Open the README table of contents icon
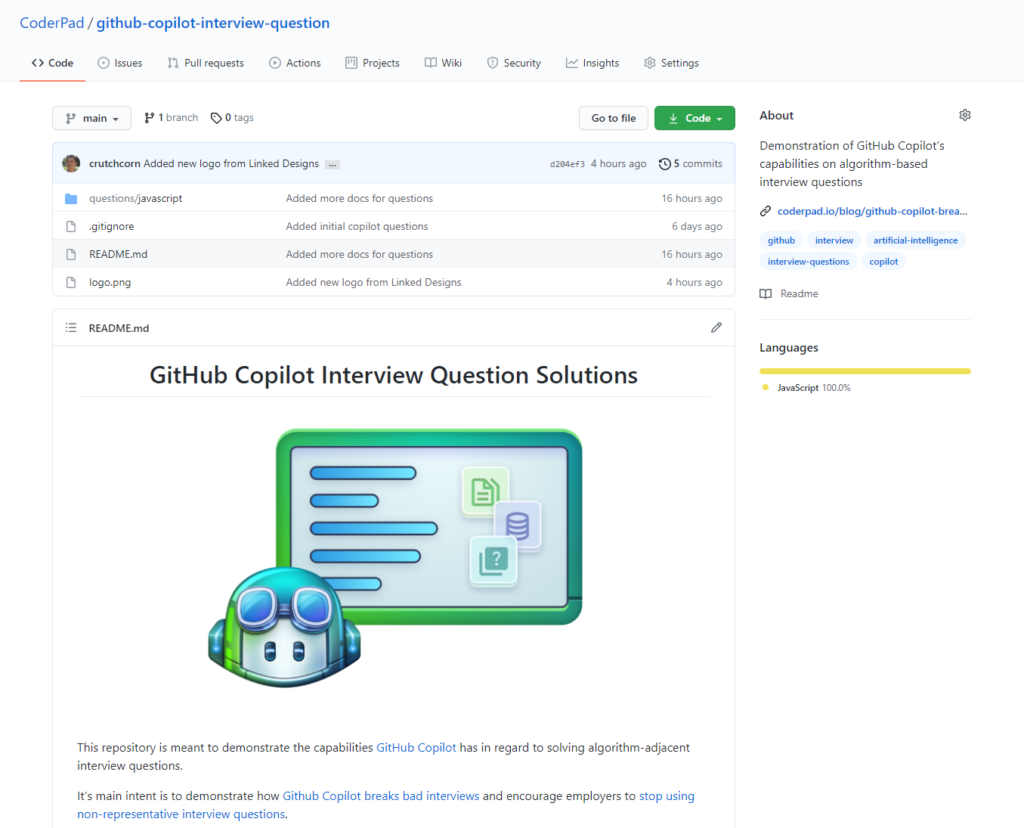Screen dimensions: 1024x828 click(x=70, y=327)
